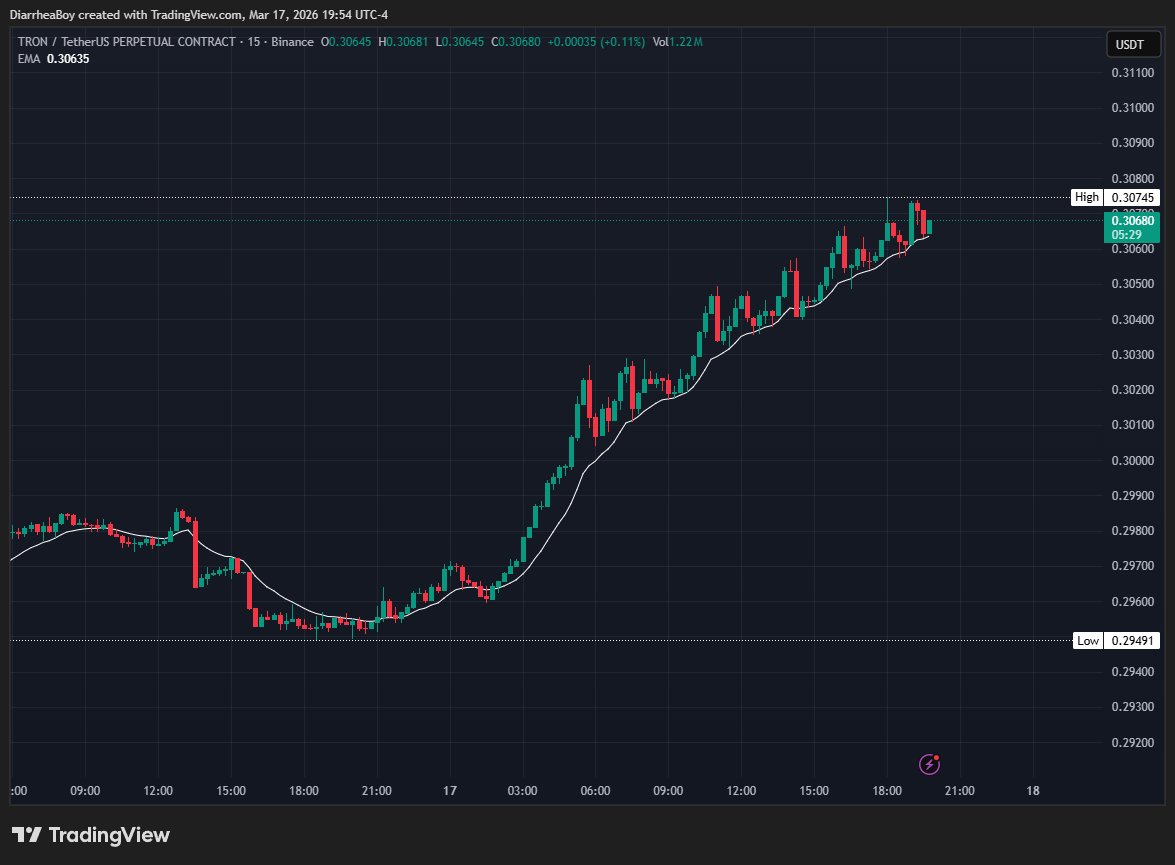The width and height of the screenshot is (1175, 865).
Task: Click the 09:00 label left of 12:00
Action: (85, 791)
